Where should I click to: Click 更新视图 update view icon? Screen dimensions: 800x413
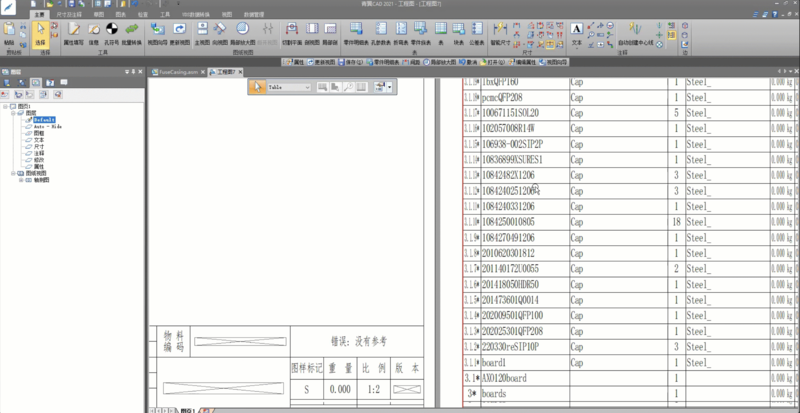(180, 33)
